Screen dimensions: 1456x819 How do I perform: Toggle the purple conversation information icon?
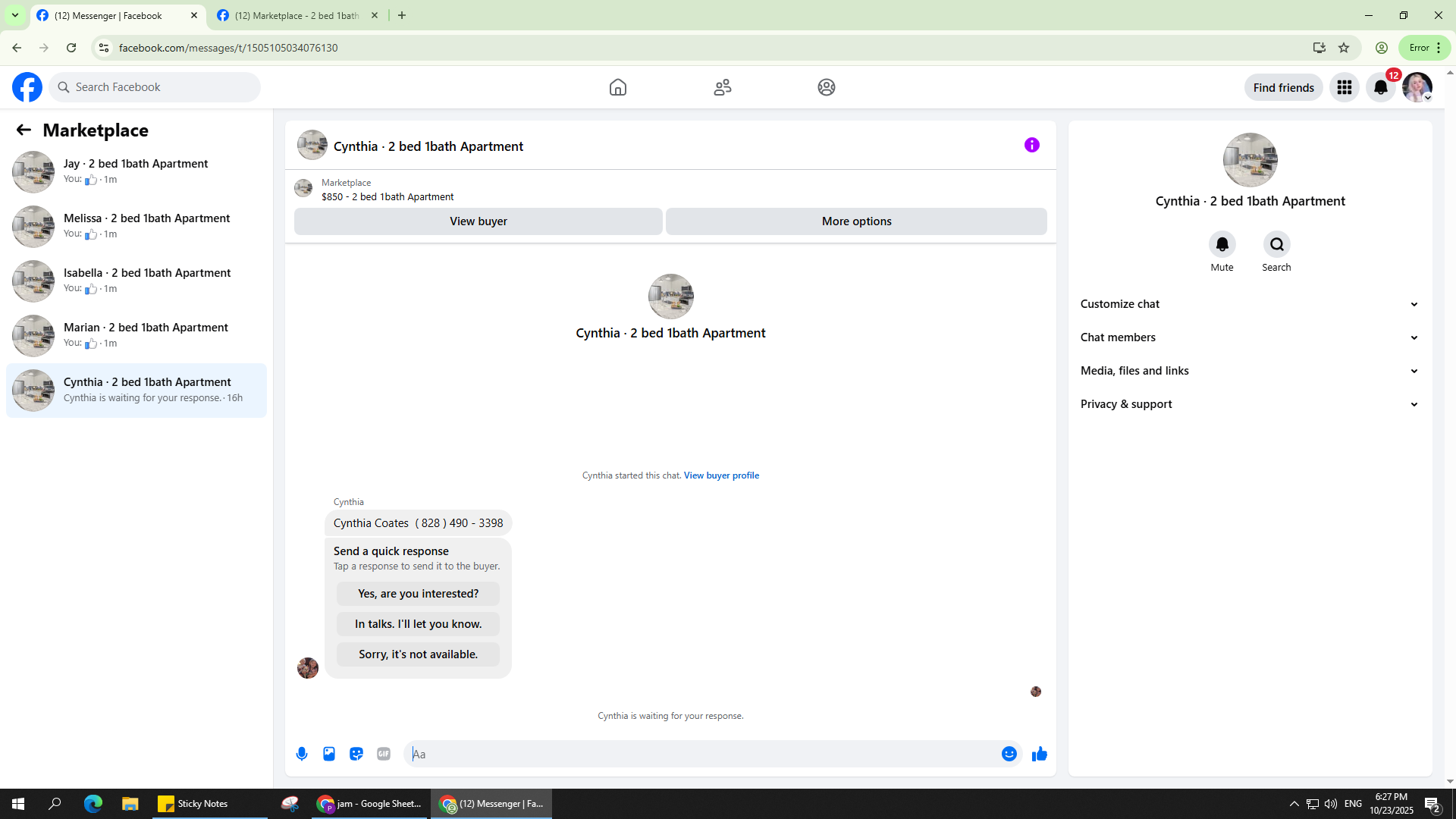click(1031, 145)
